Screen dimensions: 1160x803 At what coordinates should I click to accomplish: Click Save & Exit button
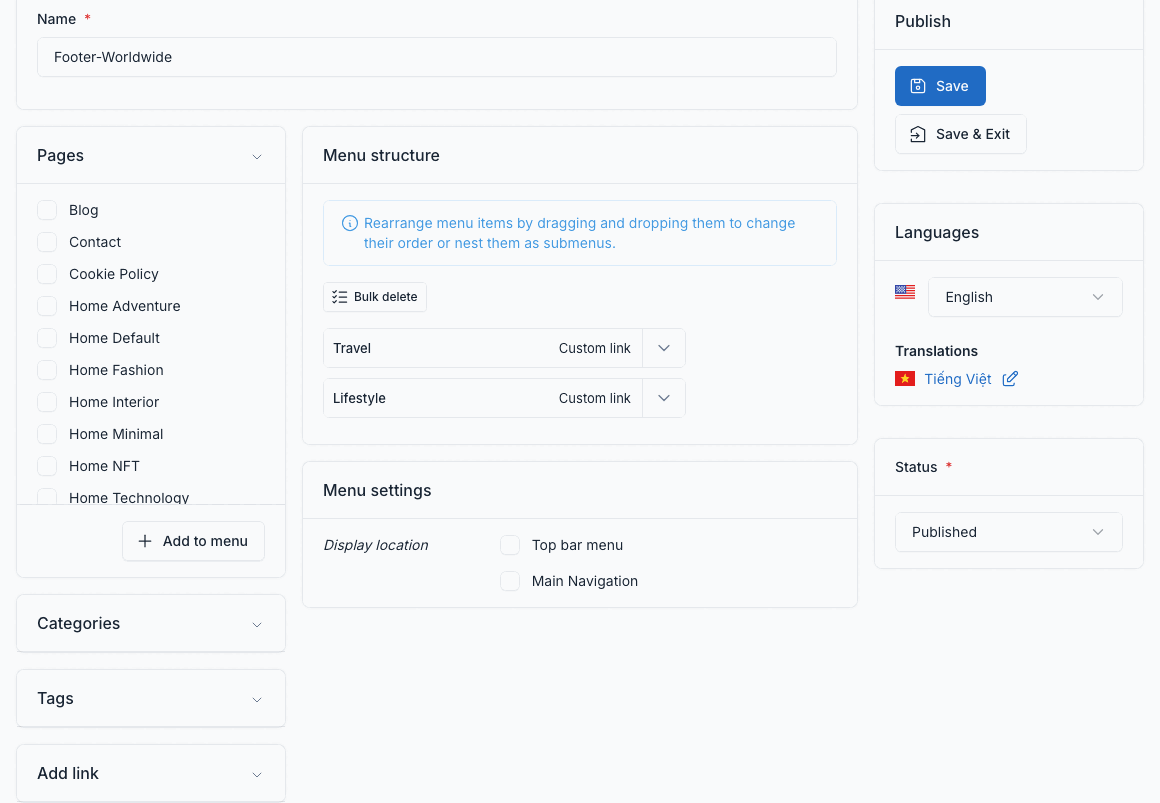(960, 134)
